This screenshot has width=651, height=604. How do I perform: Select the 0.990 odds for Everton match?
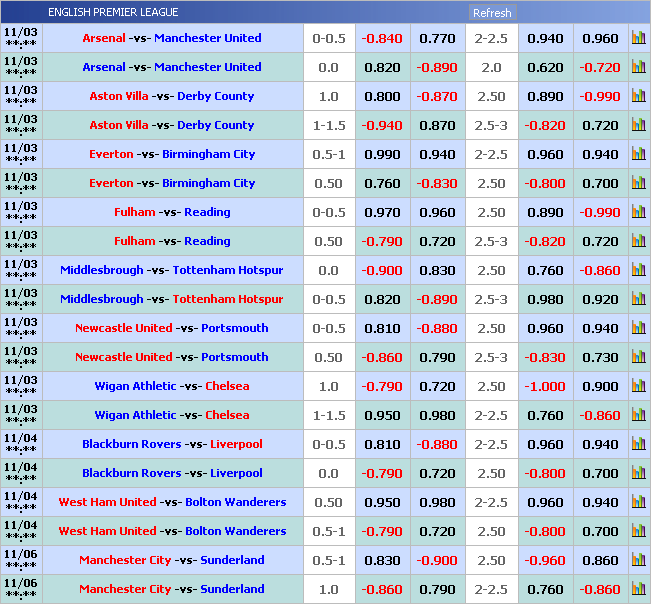coord(382,155)
